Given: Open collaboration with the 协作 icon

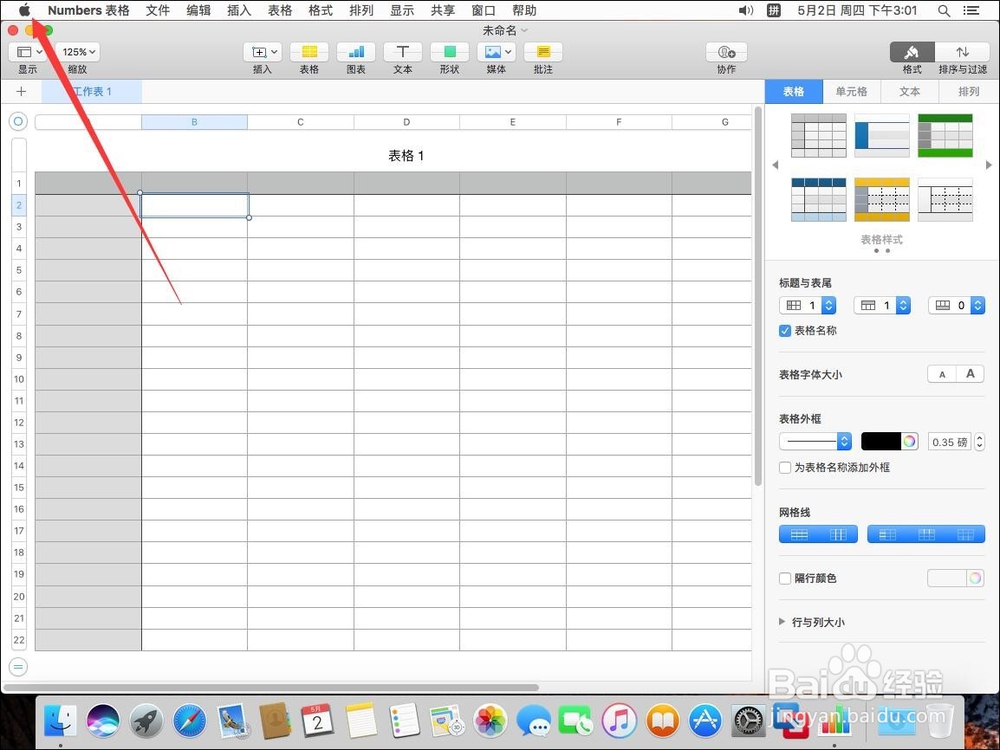Looking at the screenshot, I should click(x=725, y=55).
